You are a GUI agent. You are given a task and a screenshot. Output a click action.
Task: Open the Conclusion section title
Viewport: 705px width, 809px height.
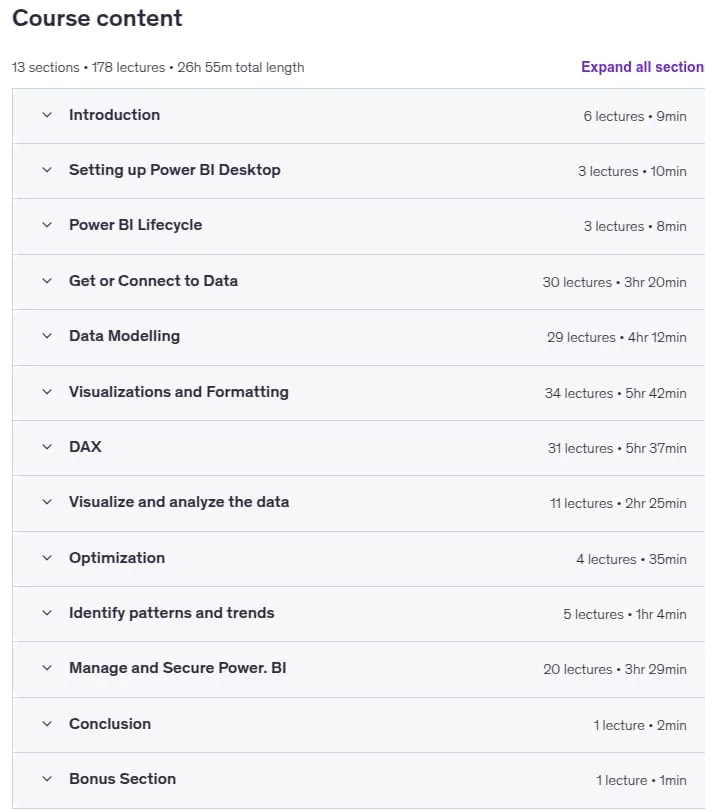[x=110, y=724]
